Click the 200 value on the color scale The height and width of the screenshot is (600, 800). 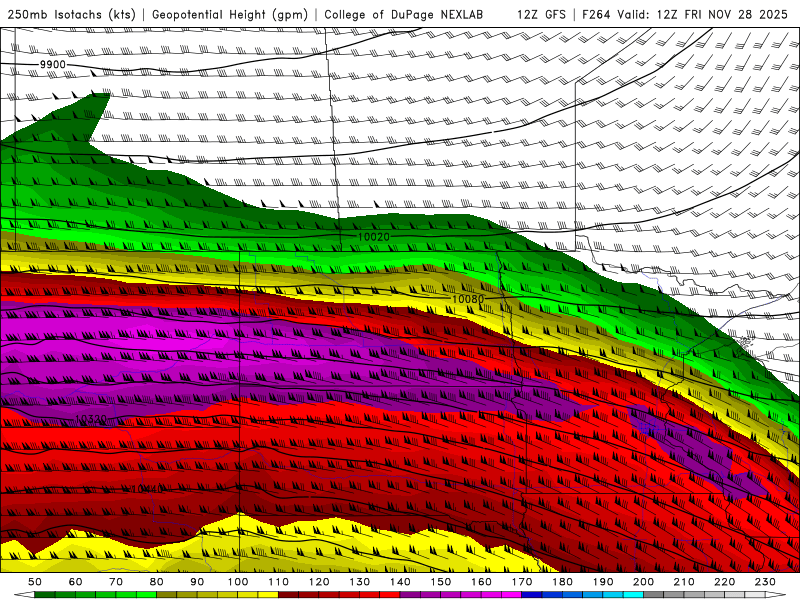(643, 582)
